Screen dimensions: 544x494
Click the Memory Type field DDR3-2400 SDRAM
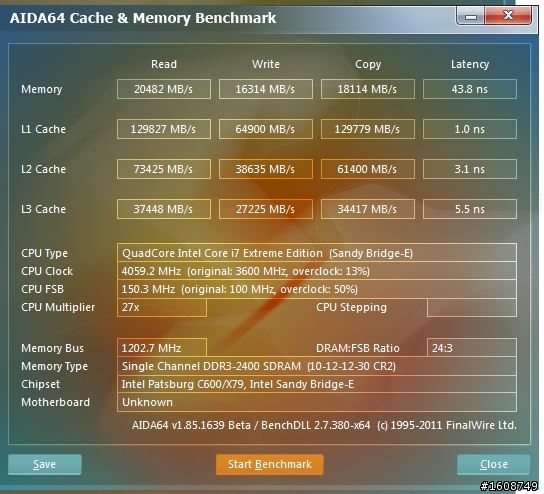point(317,366)
